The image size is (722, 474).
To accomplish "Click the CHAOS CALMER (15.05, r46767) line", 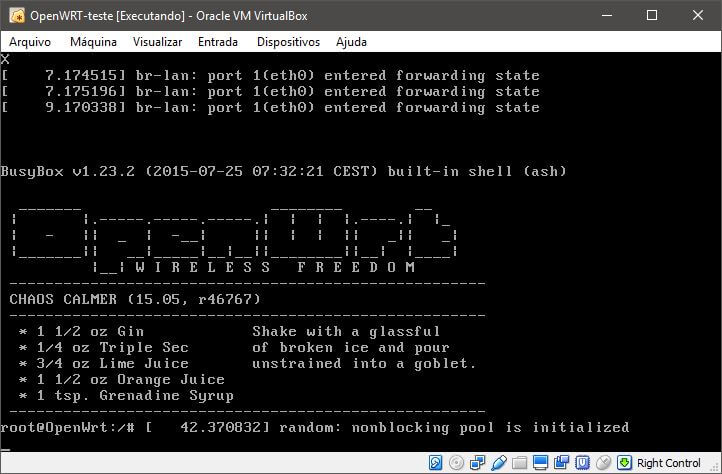I will pos(135,299).
